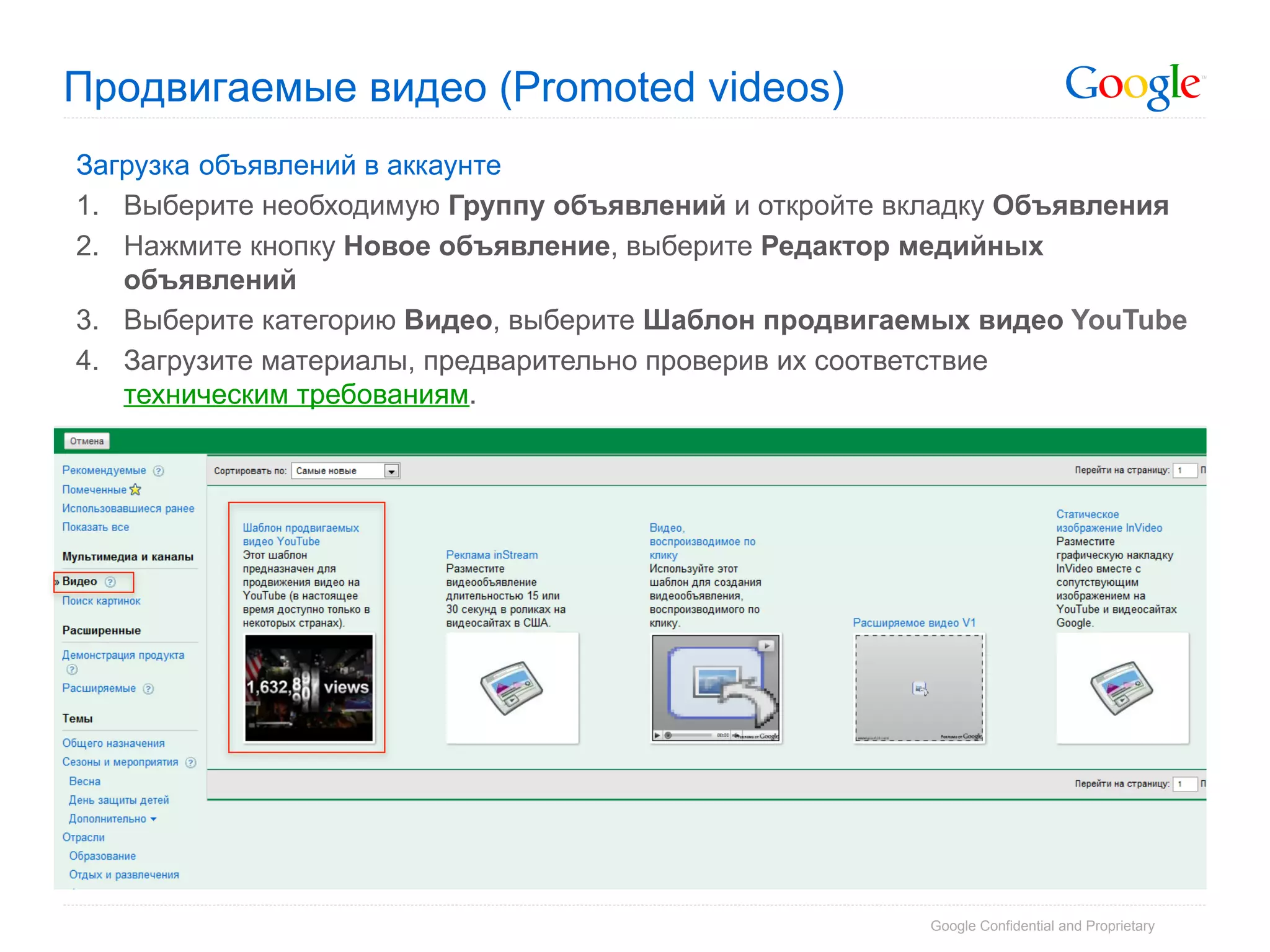Open the Помеченные category link
The image size is (1270, 952).
[x=94, y=490]
